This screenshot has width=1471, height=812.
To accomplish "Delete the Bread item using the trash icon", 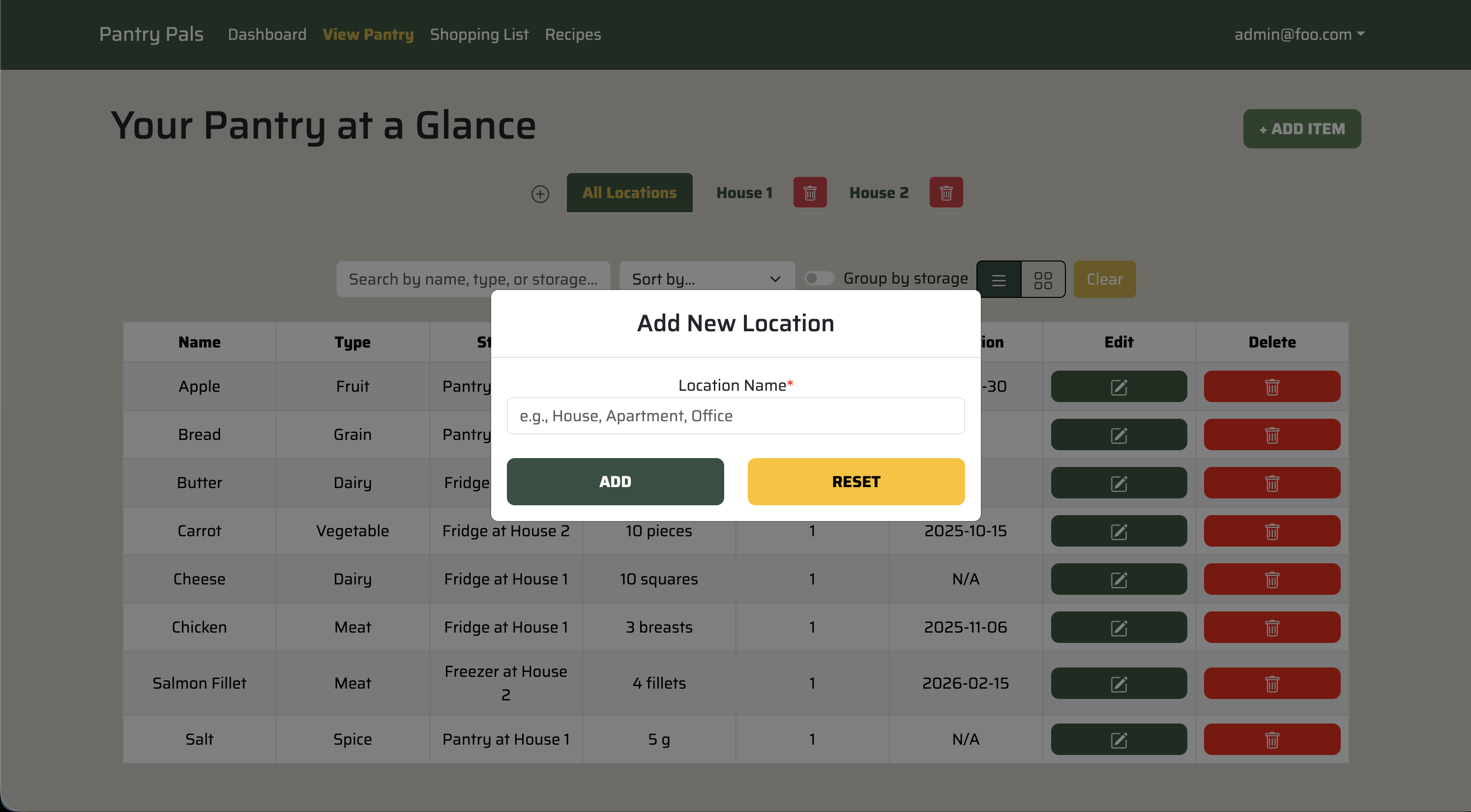I will click(x=1272, y=435).
